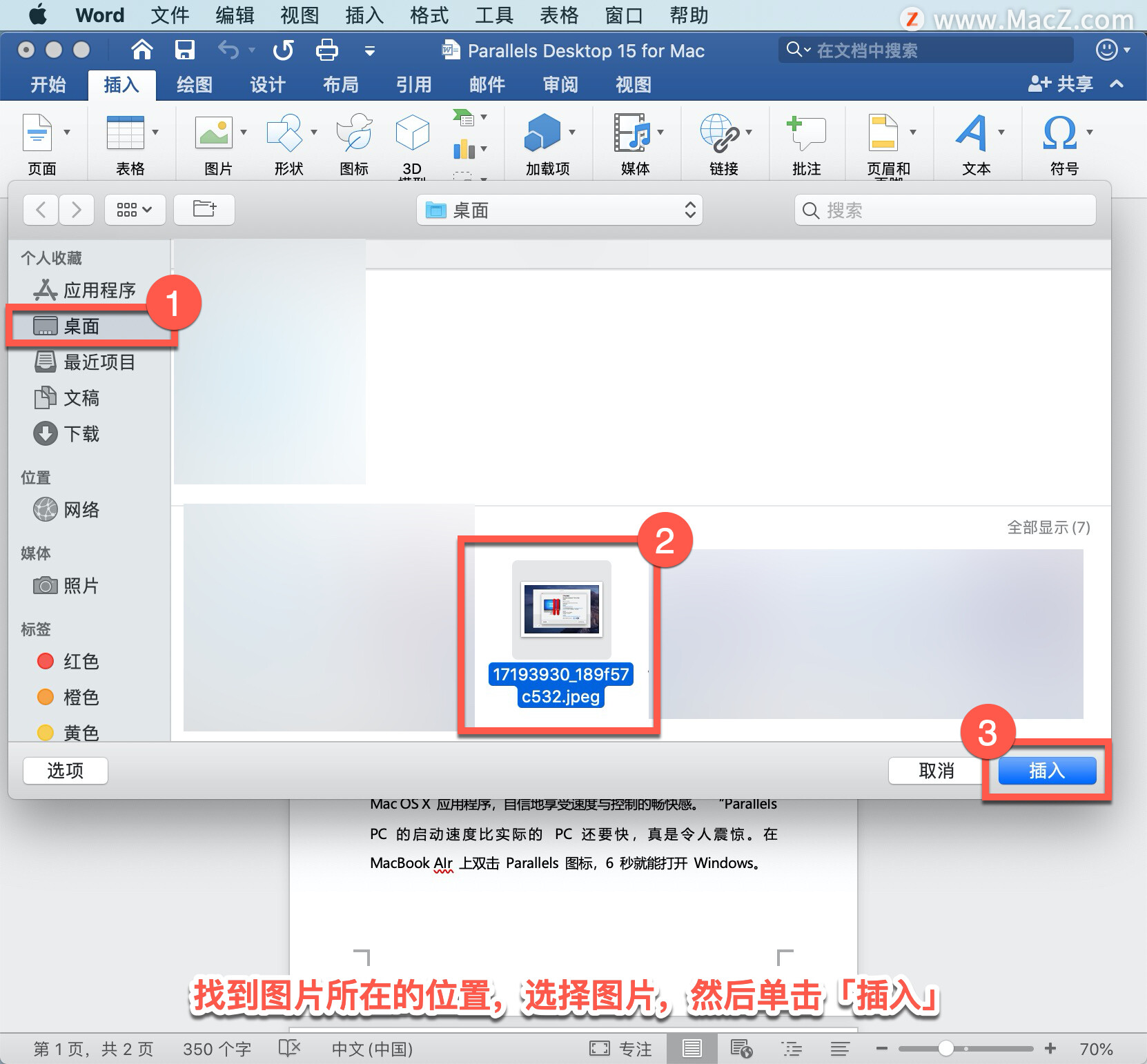Click the Save floppy disk icon
Image resolution: width=1147 pixels, height=1064 pixels.
[x=184, y=50]
